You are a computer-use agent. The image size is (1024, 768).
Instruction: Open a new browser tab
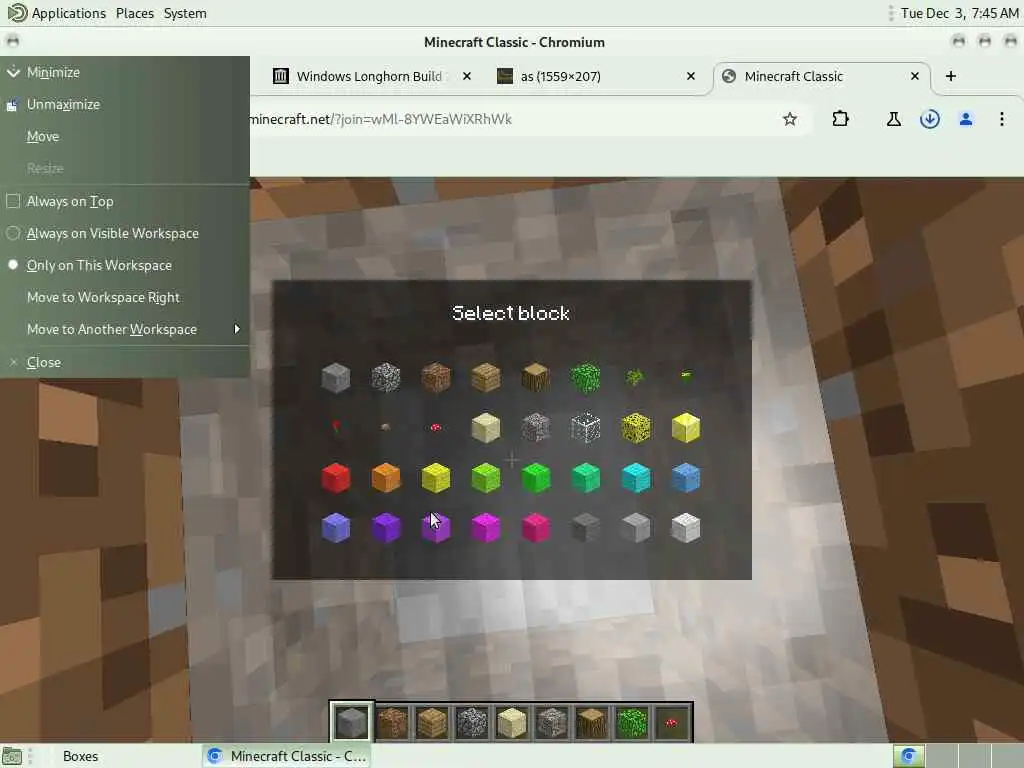951,76
